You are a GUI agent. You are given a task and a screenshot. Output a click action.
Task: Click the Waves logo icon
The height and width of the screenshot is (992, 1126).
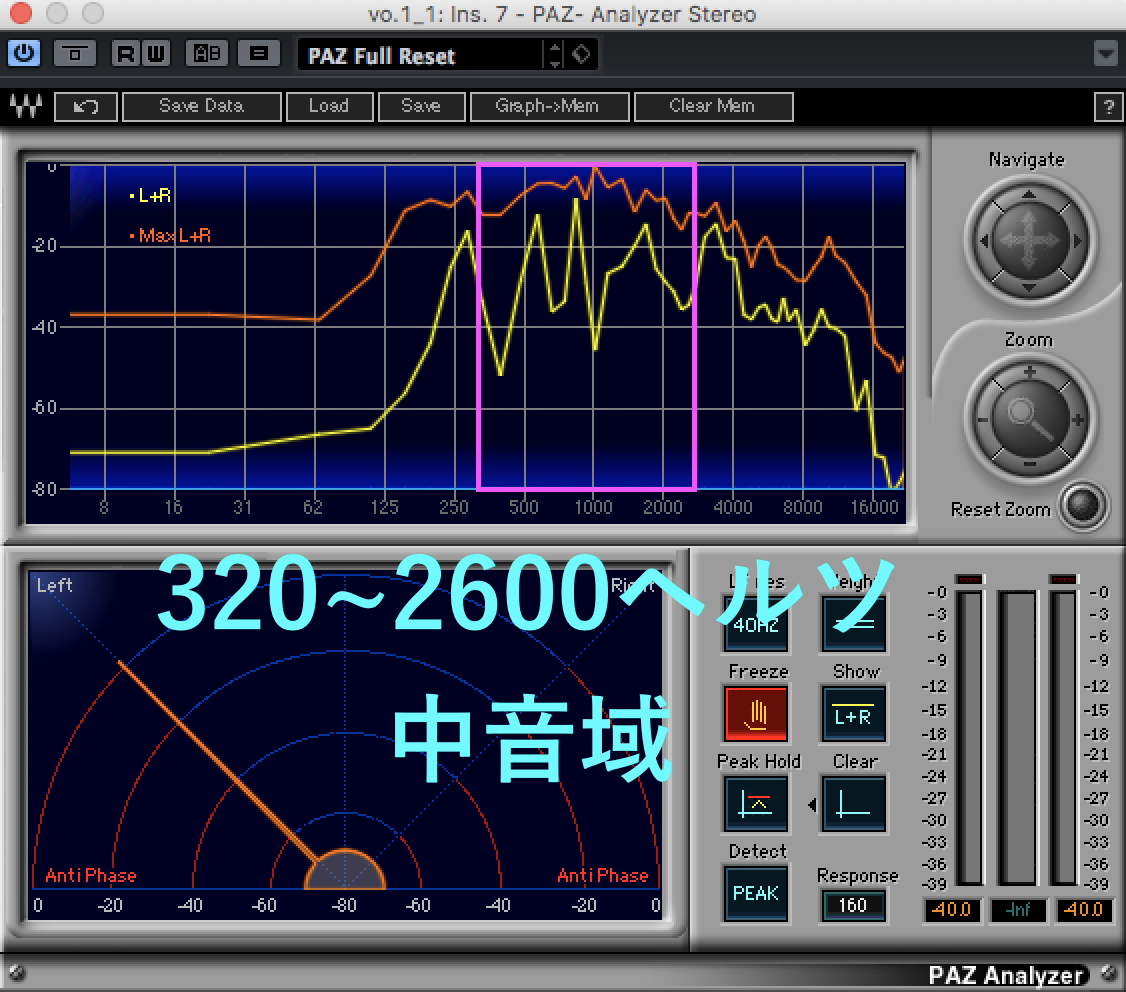tap(26, 106)
